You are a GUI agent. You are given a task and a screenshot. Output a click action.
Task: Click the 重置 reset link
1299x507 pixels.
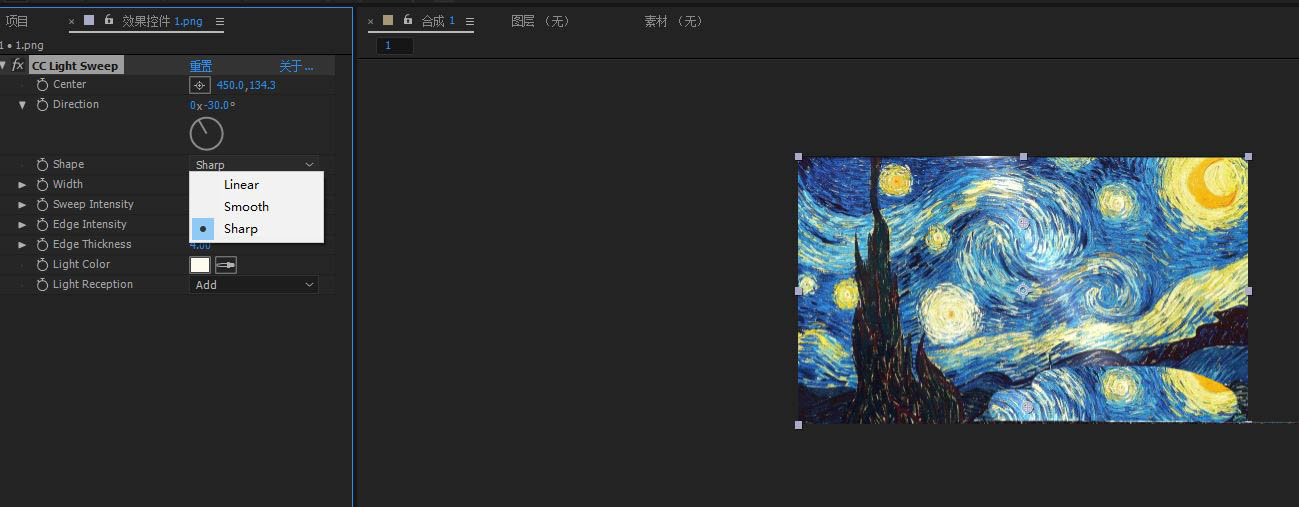(x=201, y=66)
